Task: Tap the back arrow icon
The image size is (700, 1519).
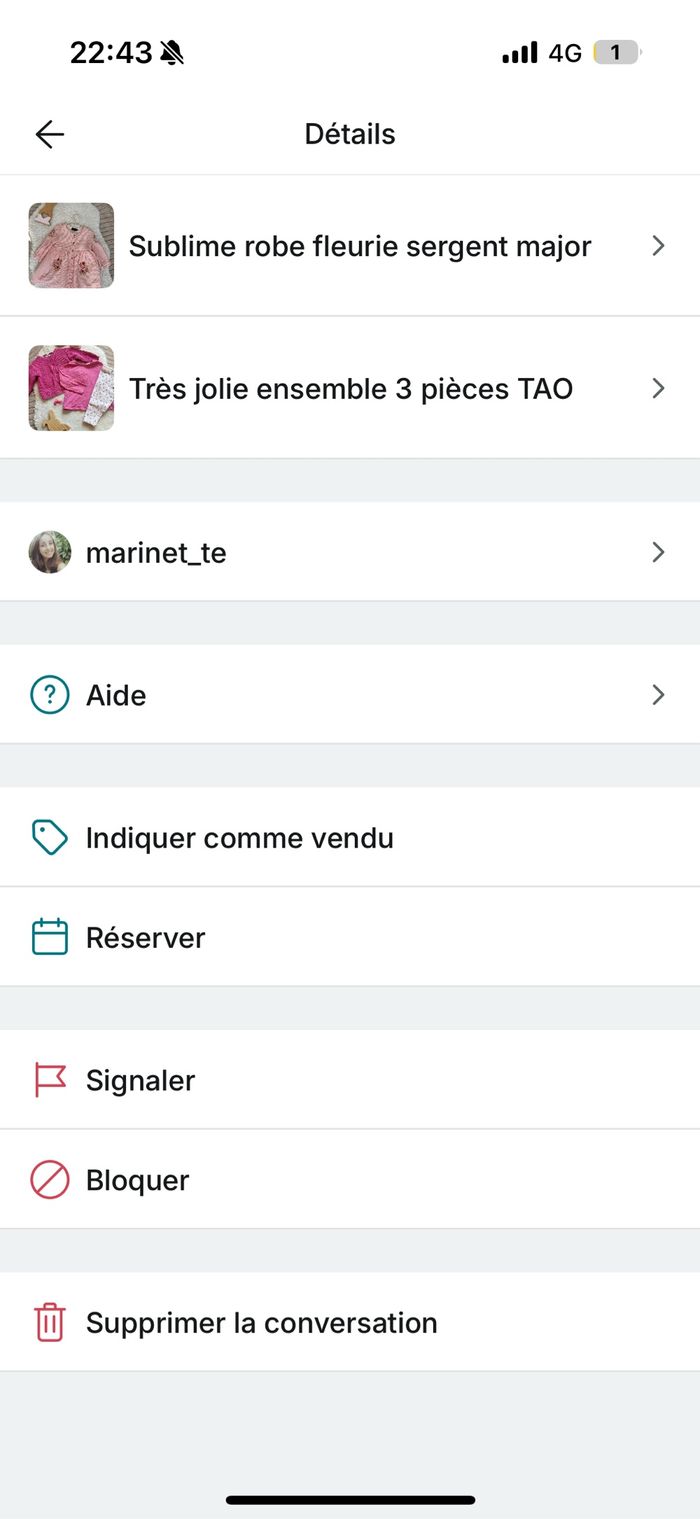Action: 49,134
